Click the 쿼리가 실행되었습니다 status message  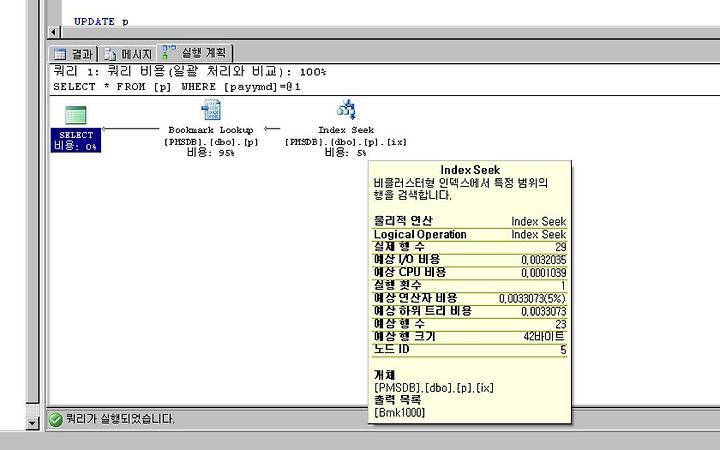120,419
